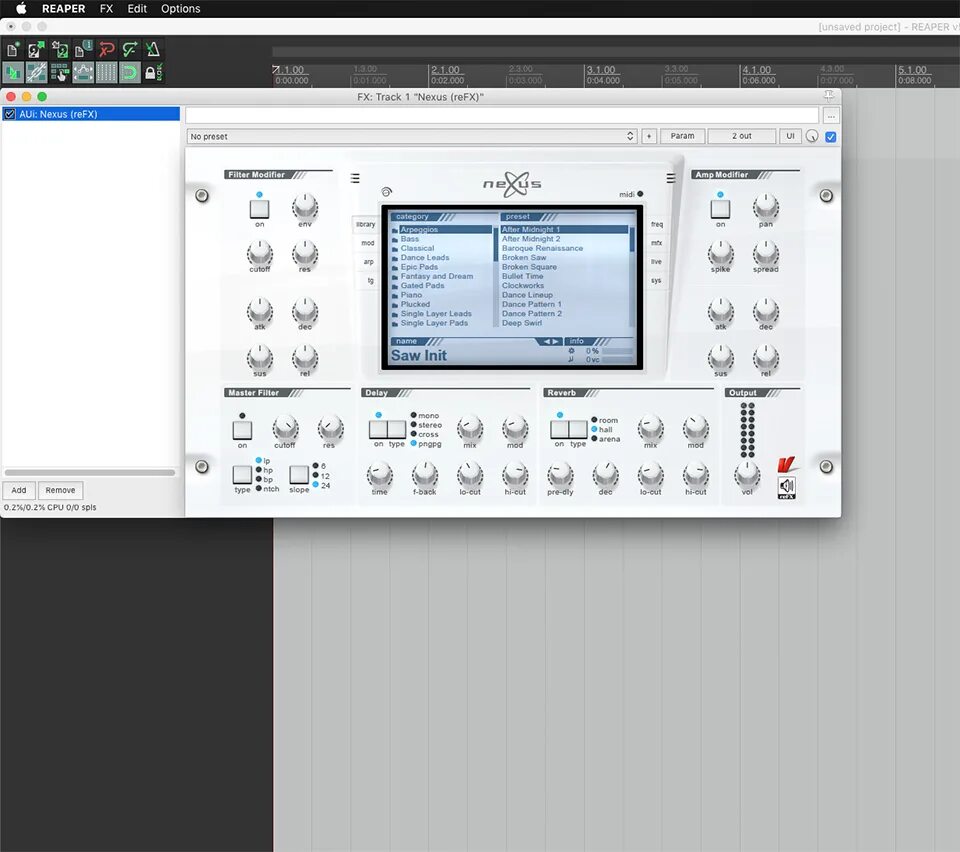Open the Options menu
Screen dimensions: 960x852
pos(181,9)
